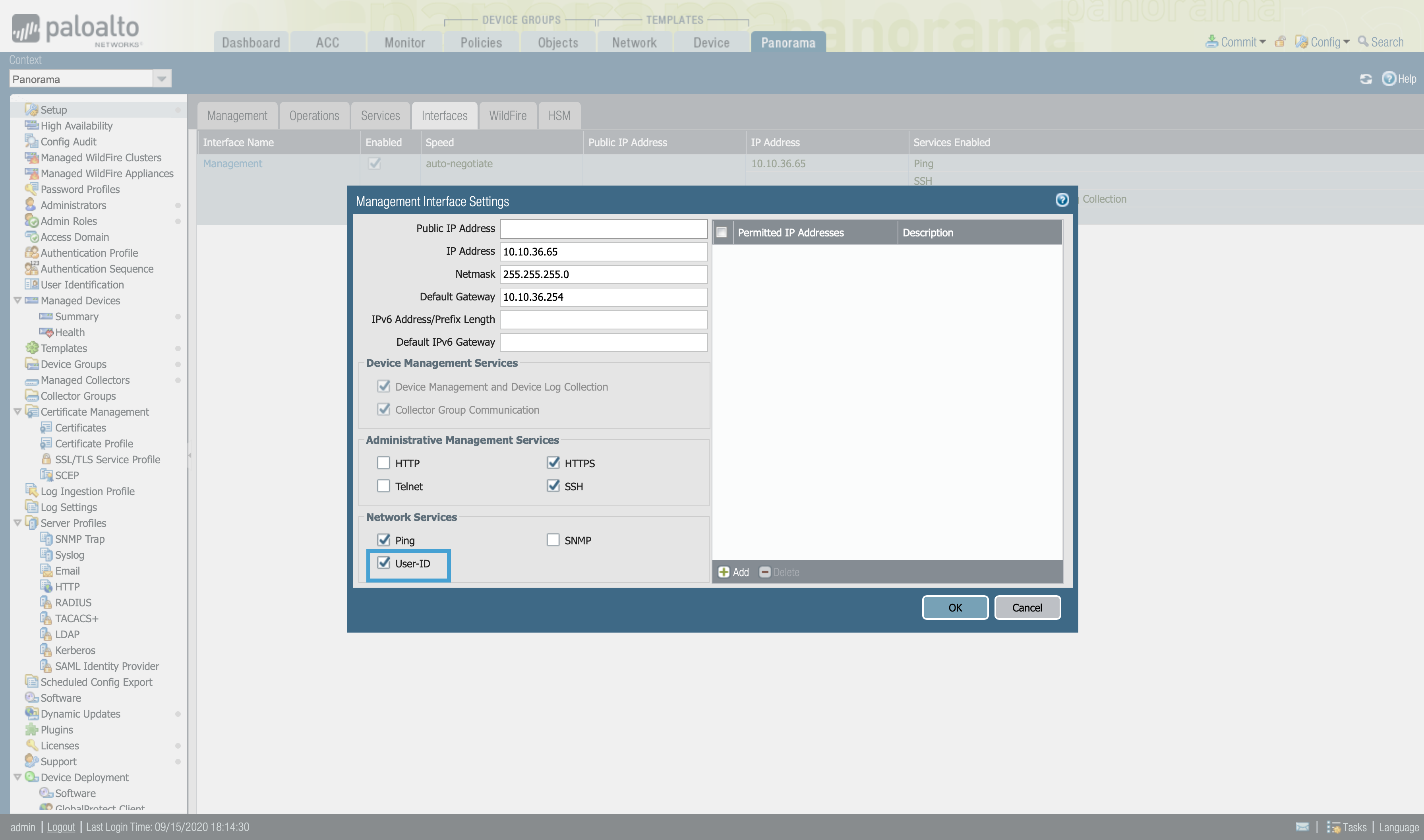Select all Permitted IP Addresses header checkbox
The height and width of the screenshot is (840, 1424).
pos(721,232)
